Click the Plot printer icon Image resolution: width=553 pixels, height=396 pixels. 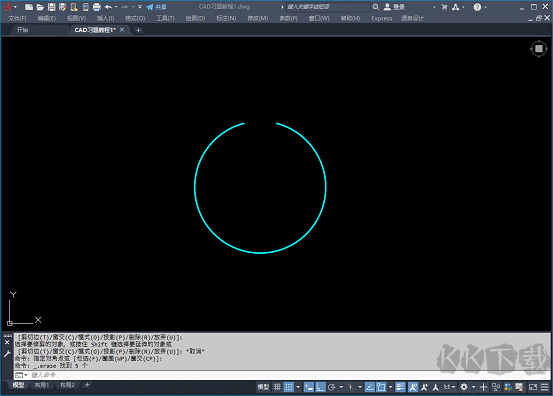click(96, 7)
